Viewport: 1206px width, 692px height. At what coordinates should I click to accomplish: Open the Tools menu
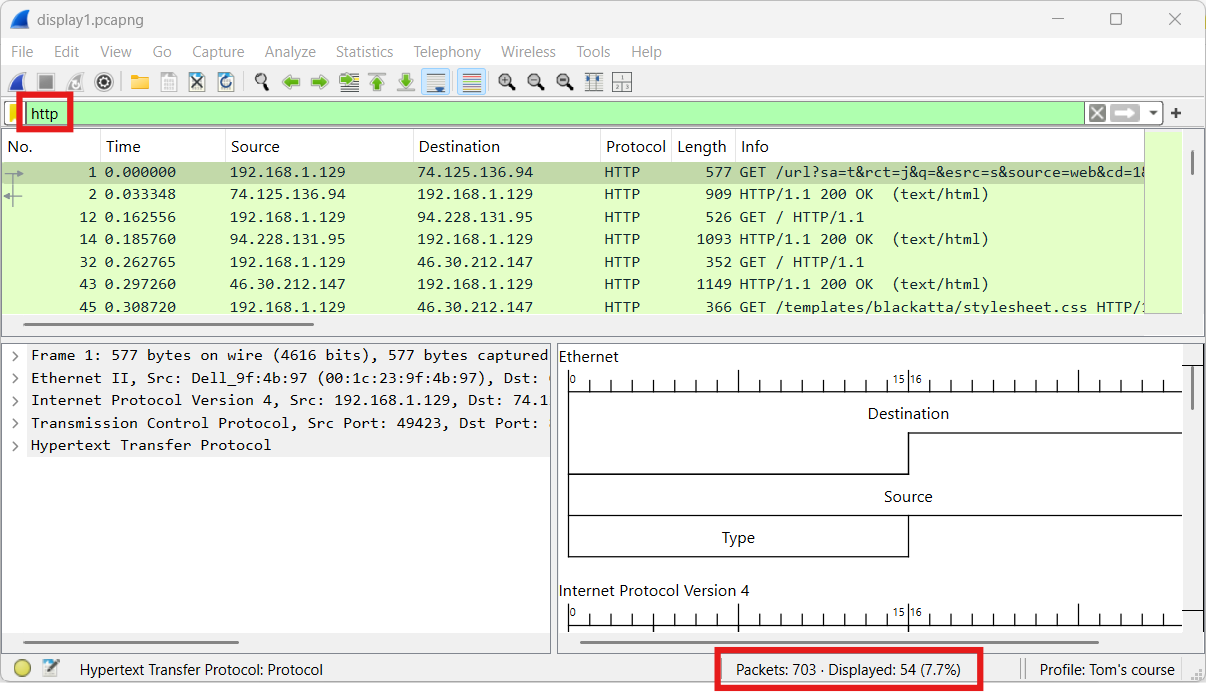[593, 52]
